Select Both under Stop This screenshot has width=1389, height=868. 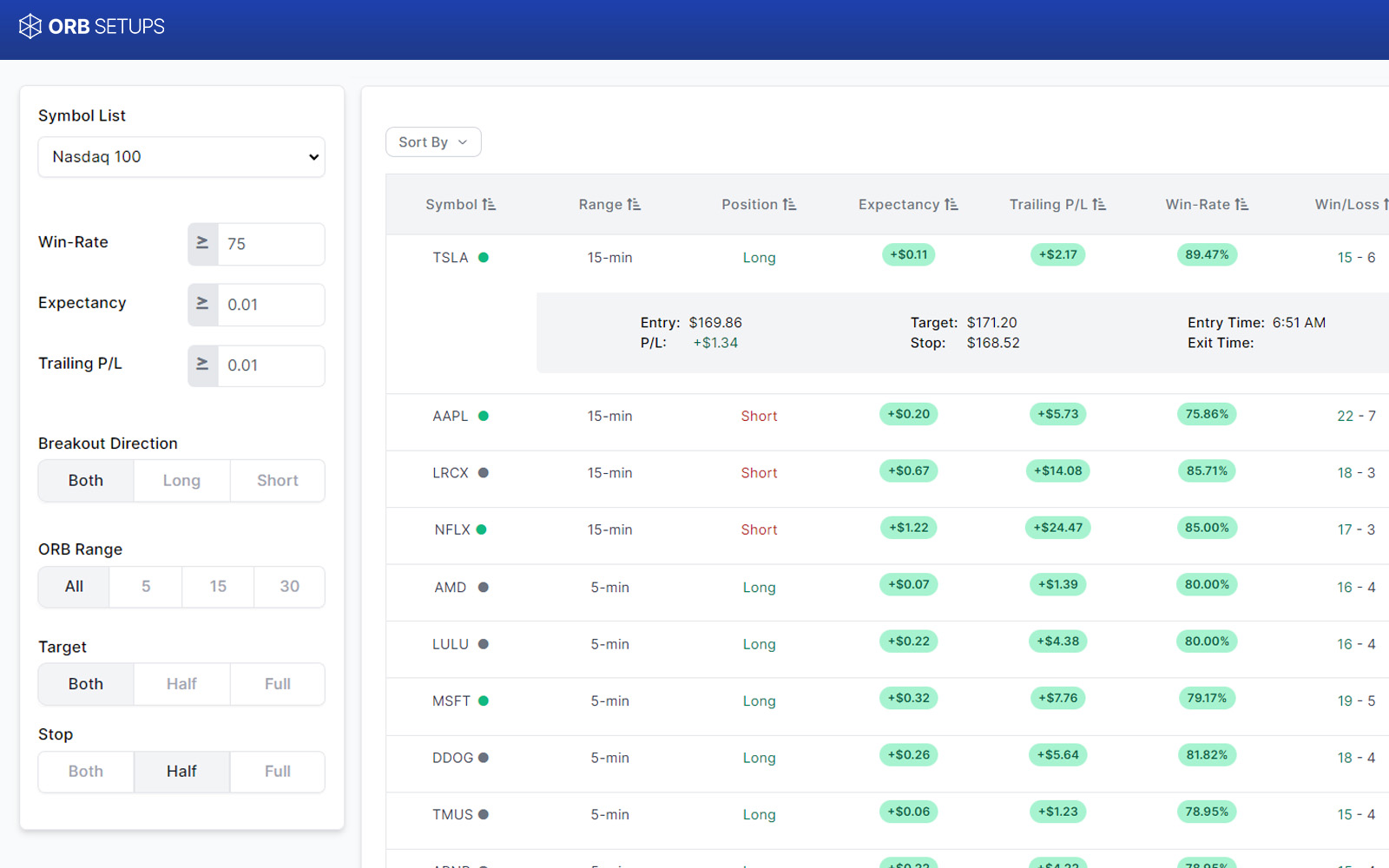[86, 772]
